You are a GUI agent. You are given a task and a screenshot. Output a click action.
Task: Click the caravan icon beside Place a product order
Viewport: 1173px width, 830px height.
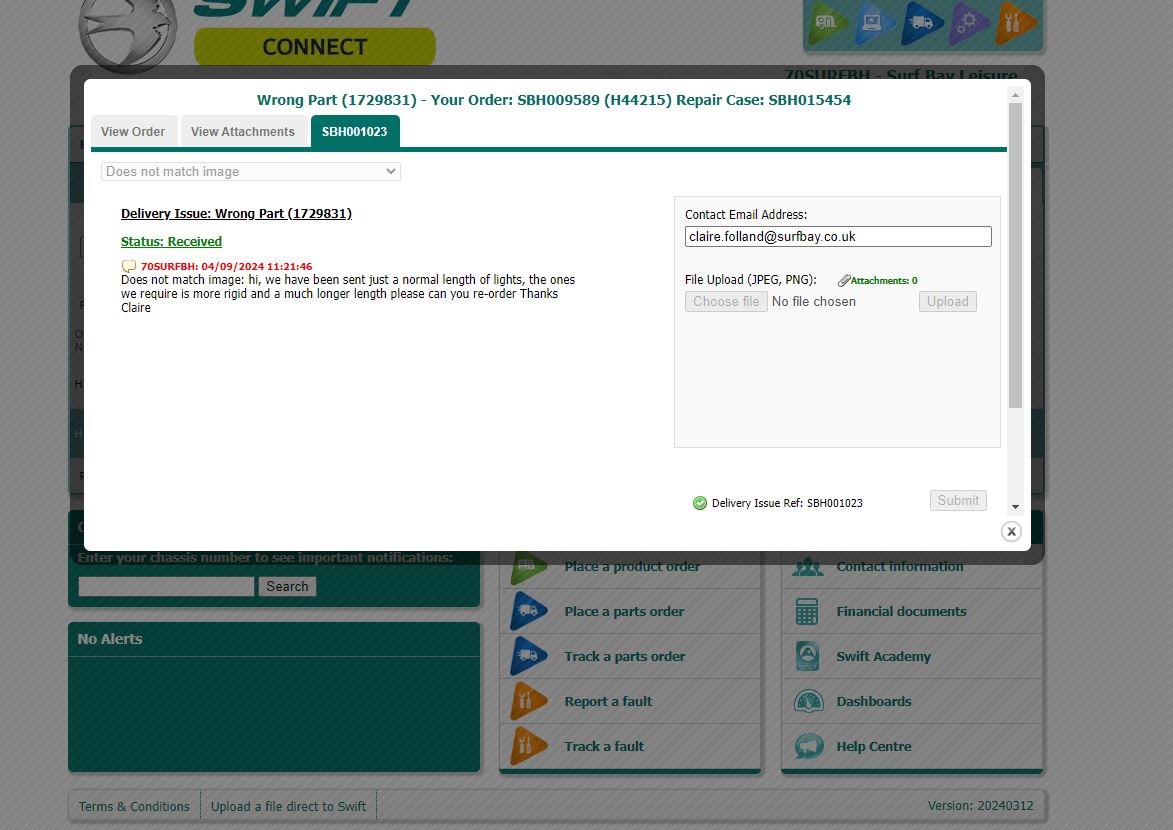coord(528,567)
